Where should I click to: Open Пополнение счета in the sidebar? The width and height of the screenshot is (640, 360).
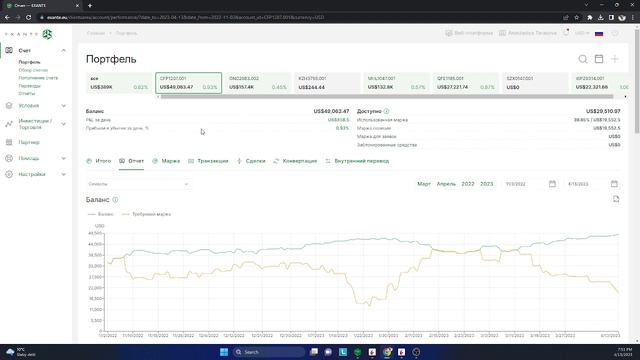(38, 78)
